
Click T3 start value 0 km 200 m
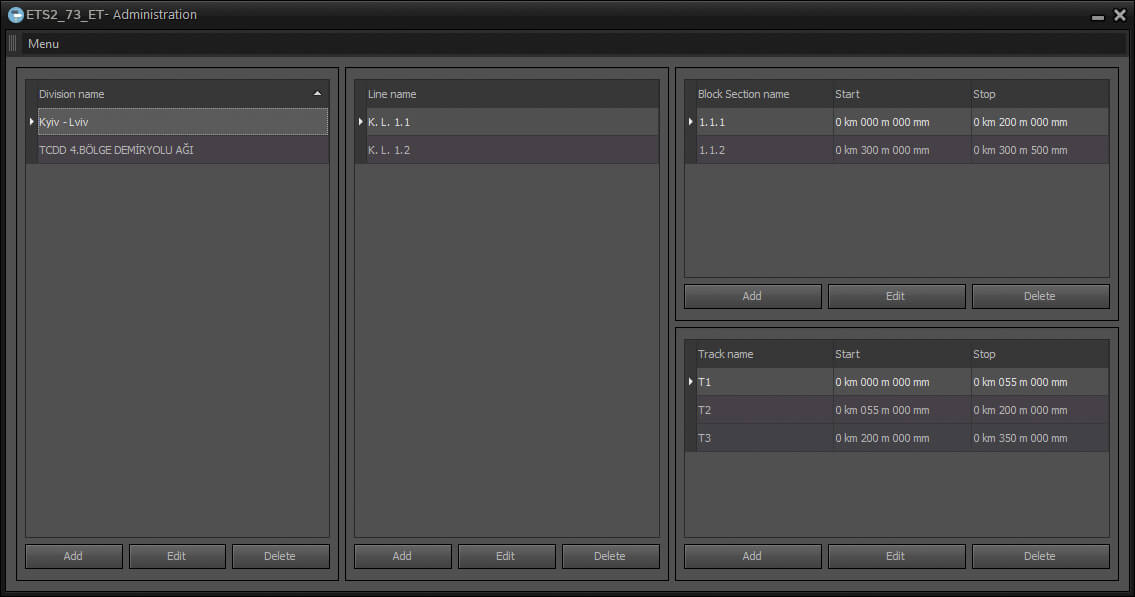(901, 438)
